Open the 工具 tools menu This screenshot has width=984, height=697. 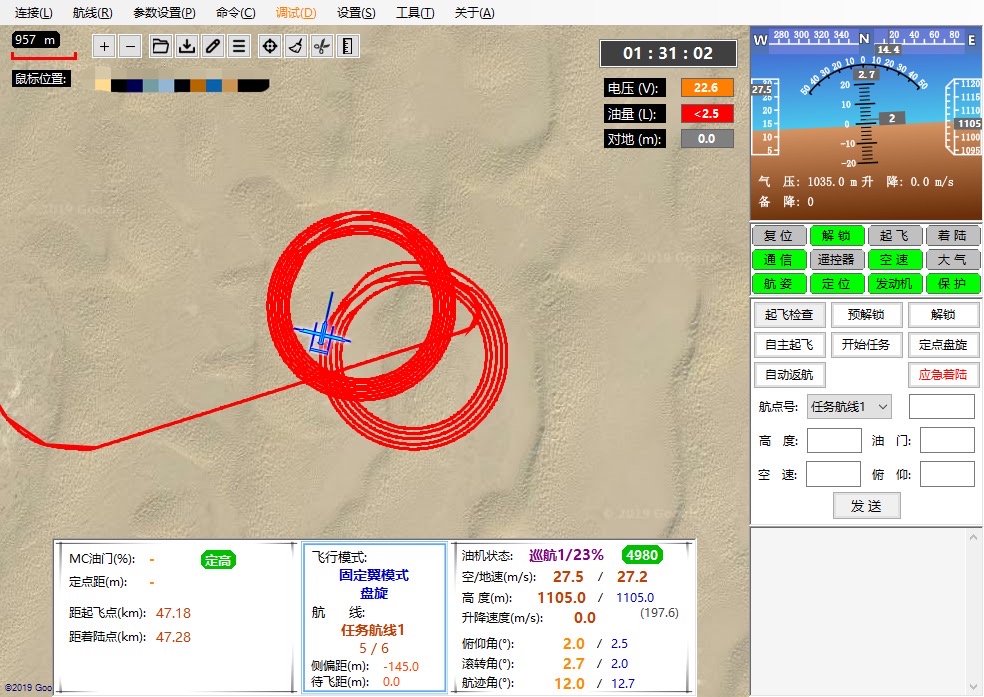tap(414, 12)
